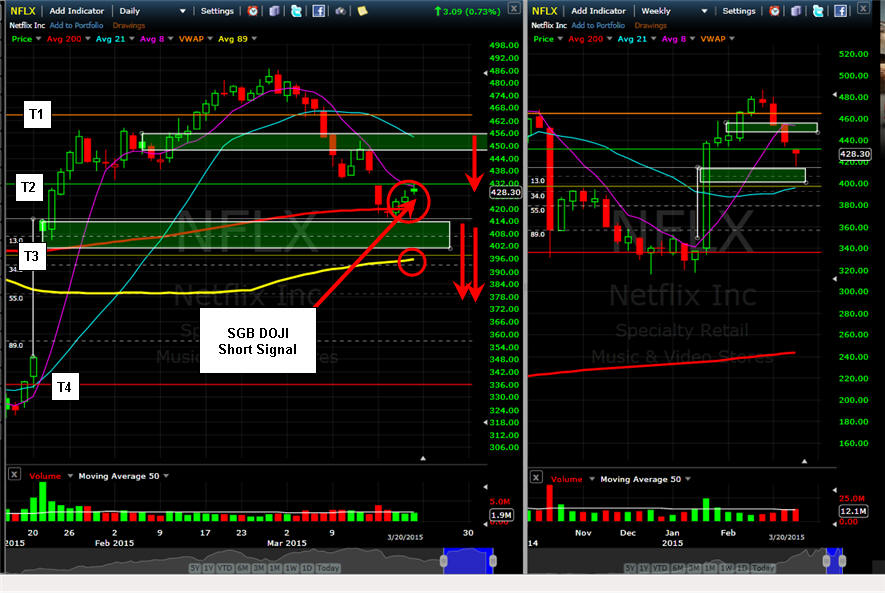Close the Weekly chart Volume panel

pyautogui.click(x=536, y=477)
